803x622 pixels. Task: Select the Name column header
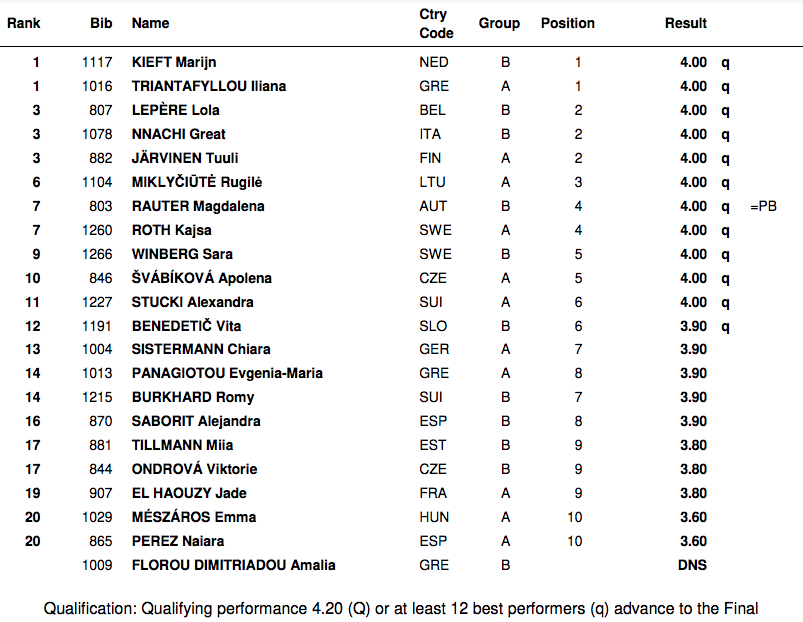click(x=151, y=23)
